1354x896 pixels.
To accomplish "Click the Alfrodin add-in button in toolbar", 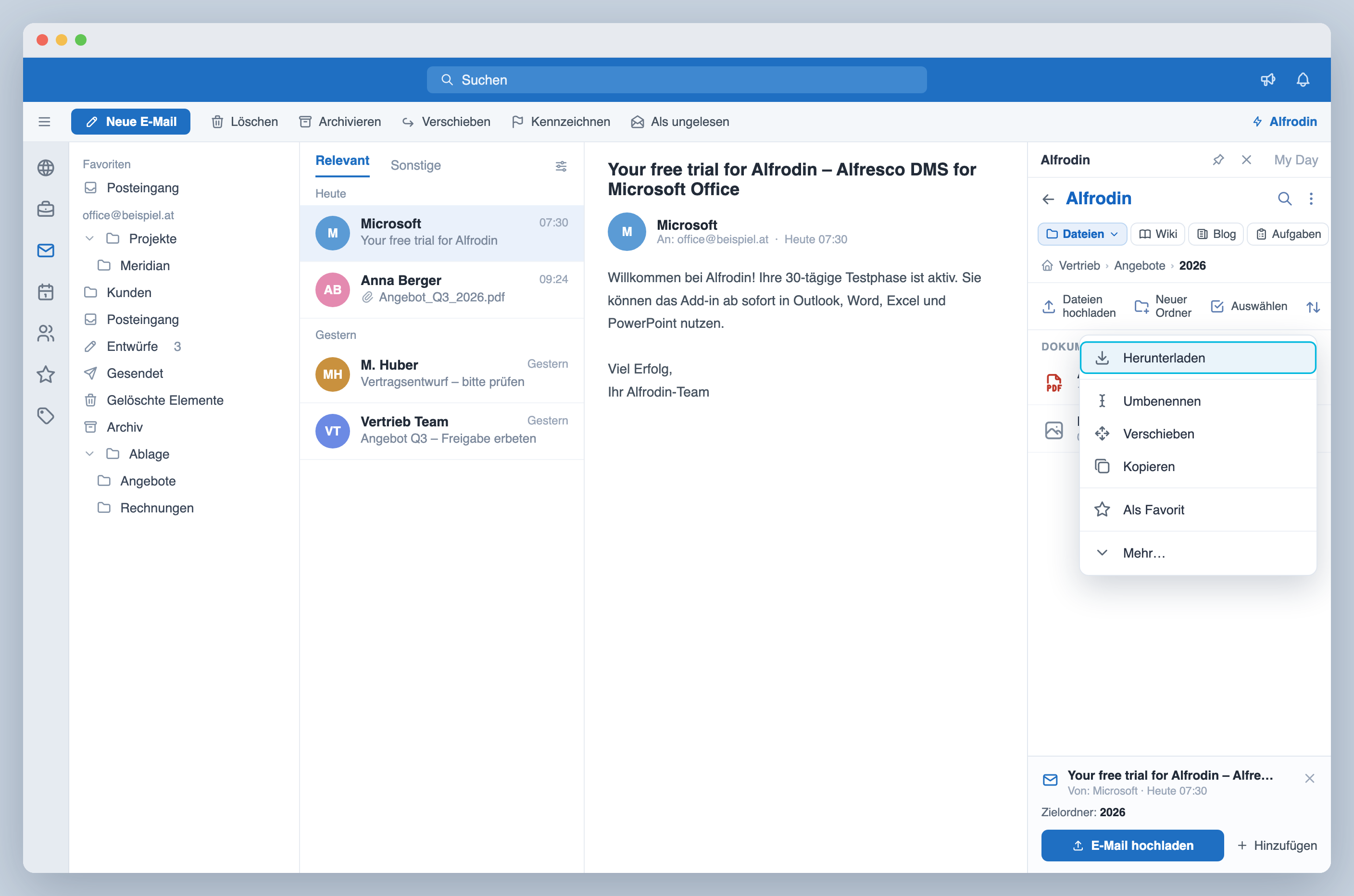I will coord(1284,122).
